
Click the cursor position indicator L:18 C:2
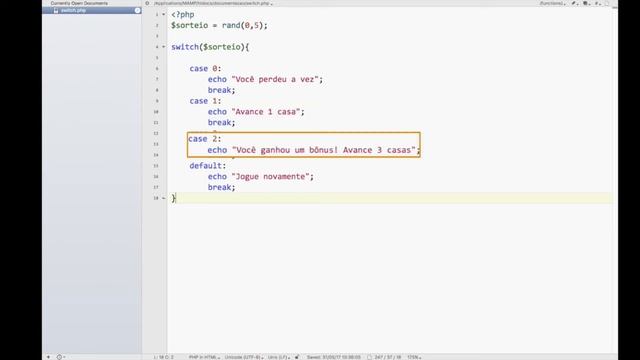164,357
